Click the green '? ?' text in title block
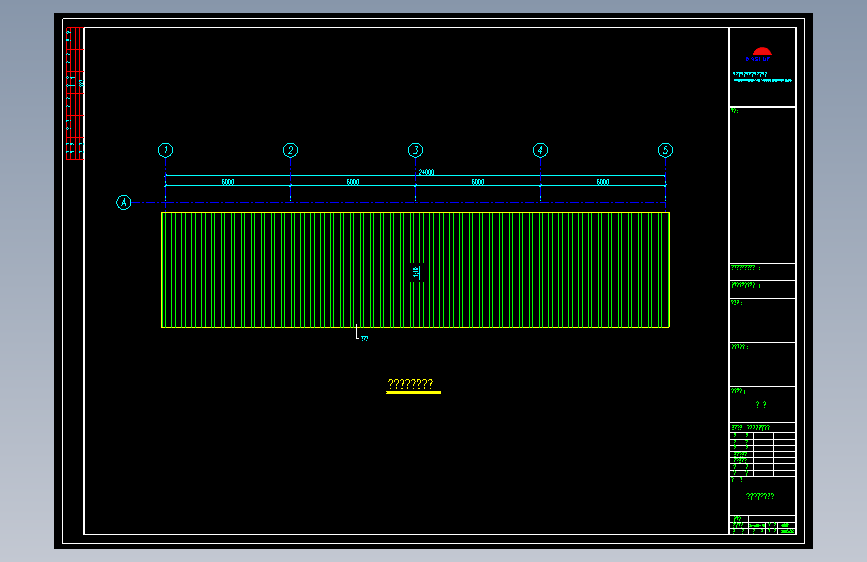Image resolution: width=867 pixels, height=562 pixels. [x=761, y=404]
